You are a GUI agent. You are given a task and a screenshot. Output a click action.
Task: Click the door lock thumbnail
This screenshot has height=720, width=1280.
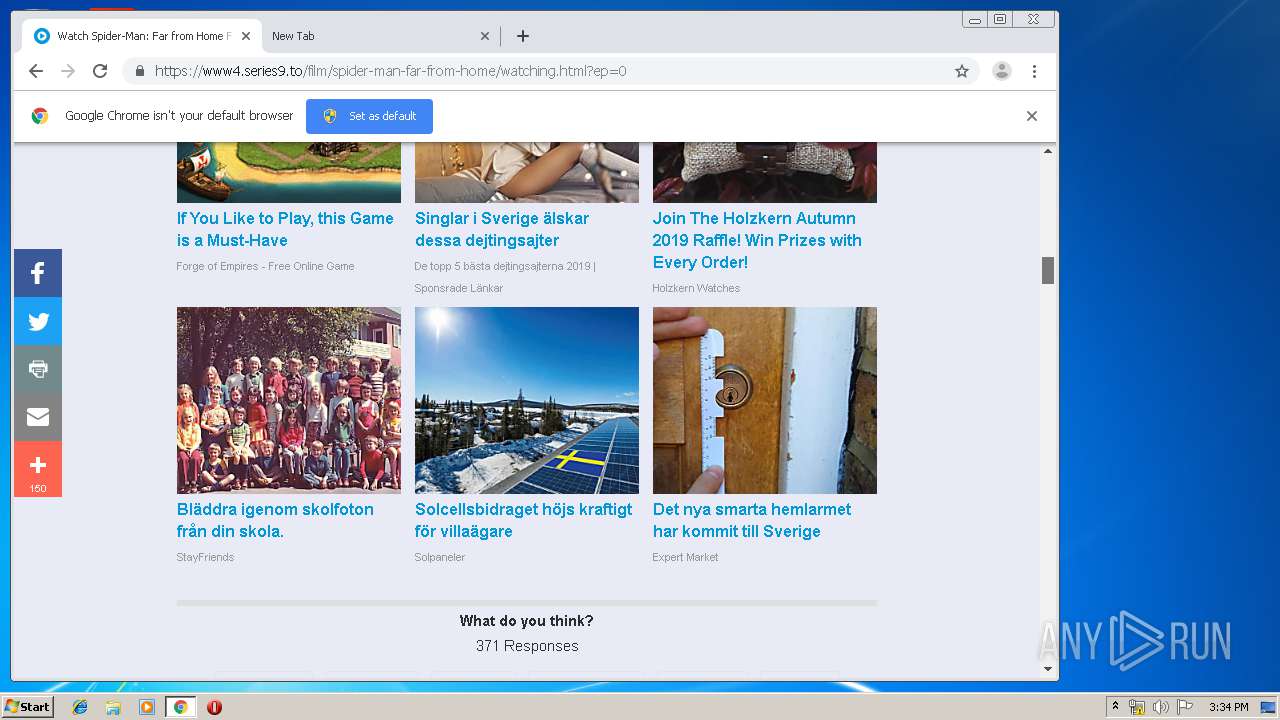coord(765,400)
